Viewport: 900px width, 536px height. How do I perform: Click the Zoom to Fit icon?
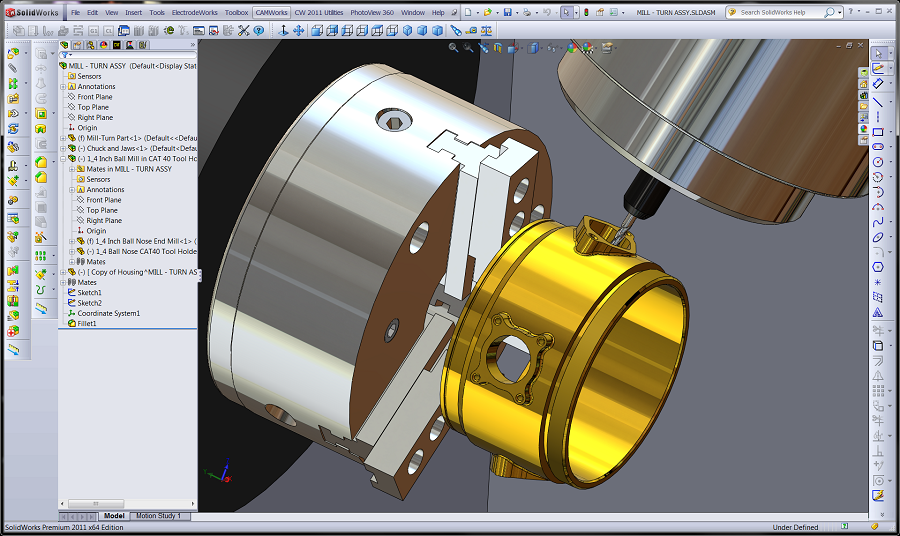coord(454,47)
